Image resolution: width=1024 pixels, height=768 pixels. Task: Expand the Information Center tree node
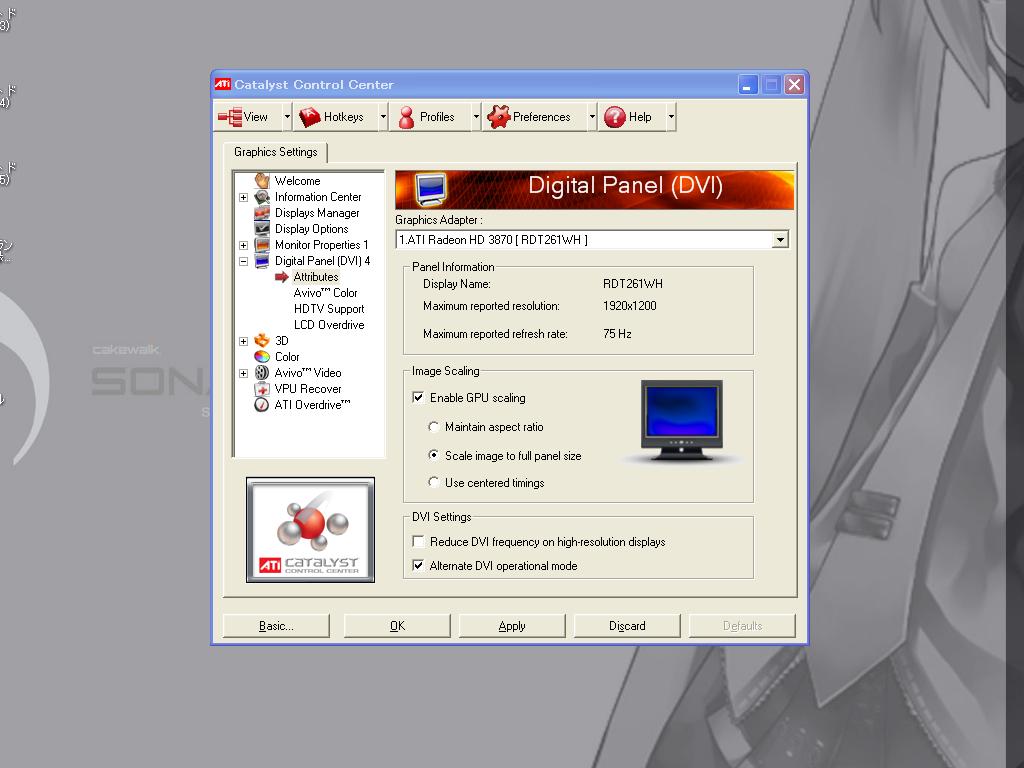click(x=244, y=197)
